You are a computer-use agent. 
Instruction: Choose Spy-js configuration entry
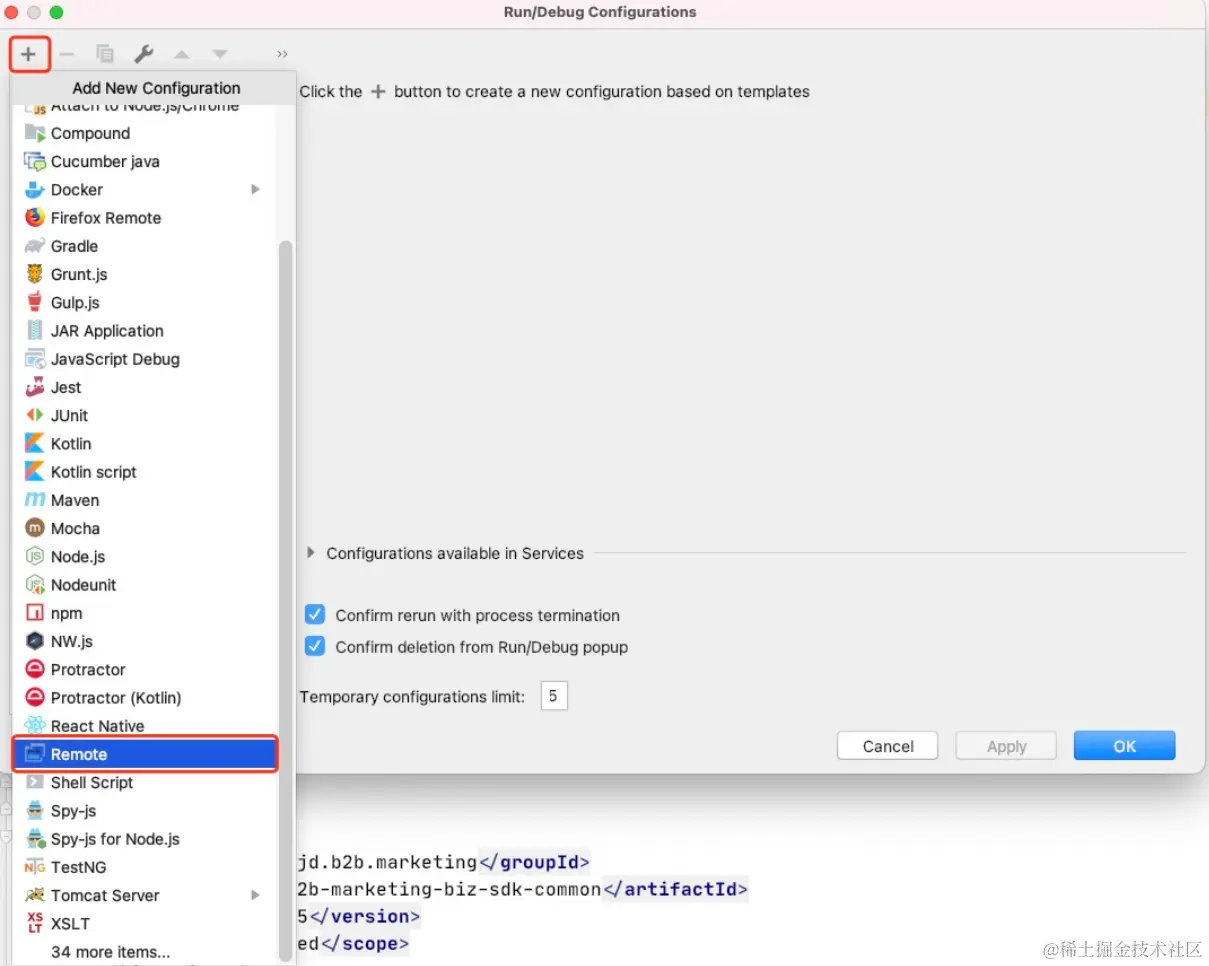pyautogui.click(x=145, y=811)
